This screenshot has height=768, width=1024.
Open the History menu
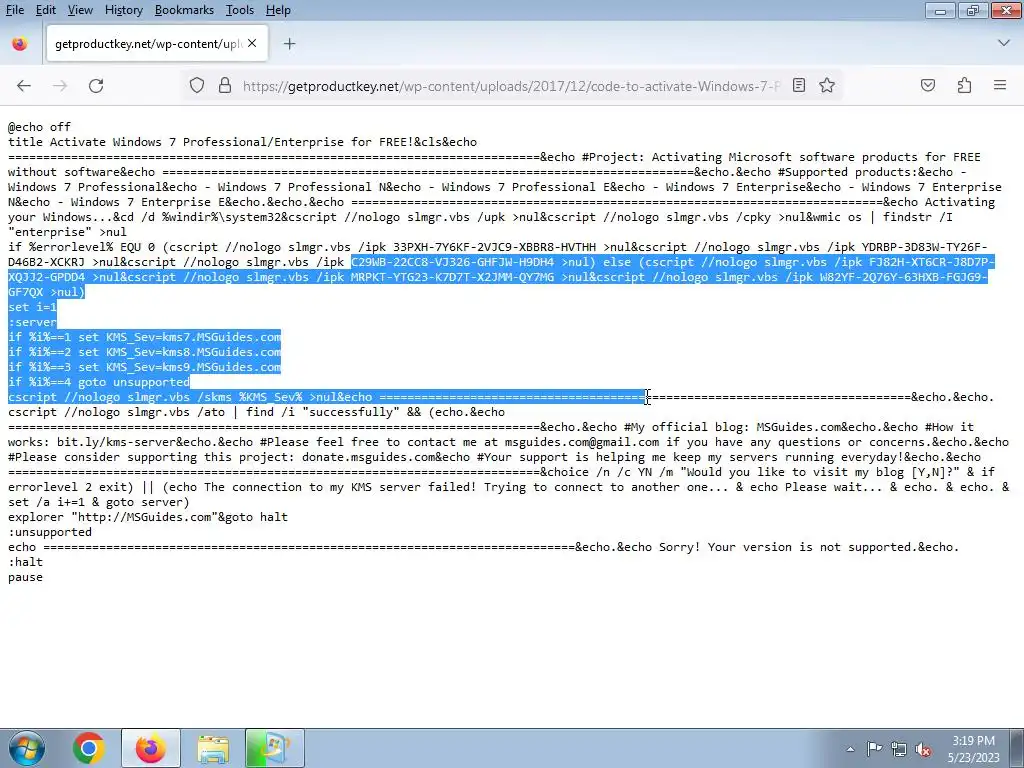pyautogui.click(x=123, y=10)
